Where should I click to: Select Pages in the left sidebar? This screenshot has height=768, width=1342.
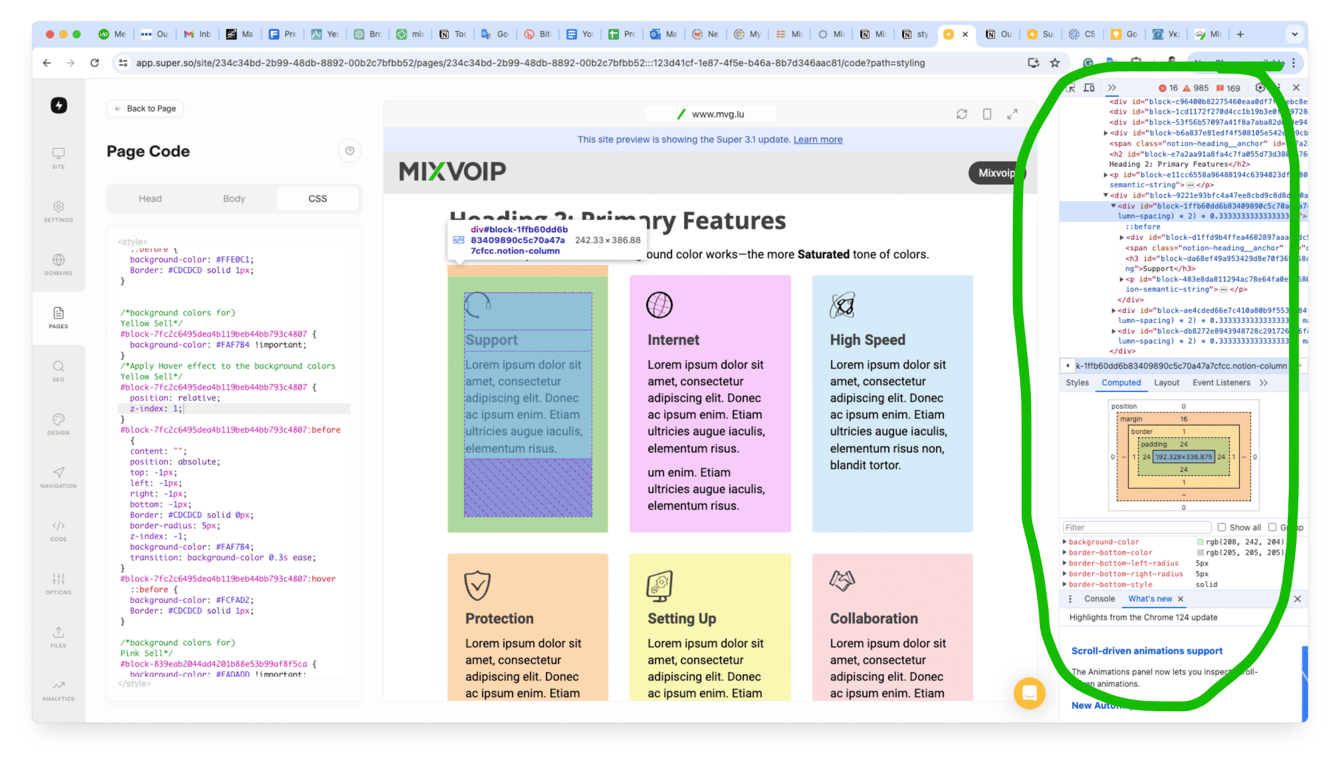59,318
